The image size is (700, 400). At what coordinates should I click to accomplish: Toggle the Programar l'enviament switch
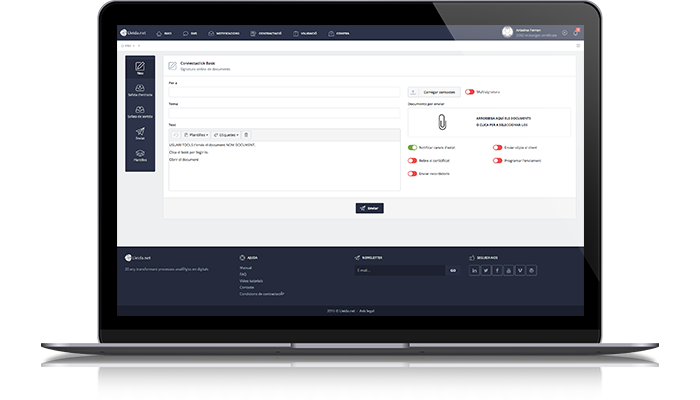click(497, 160)
